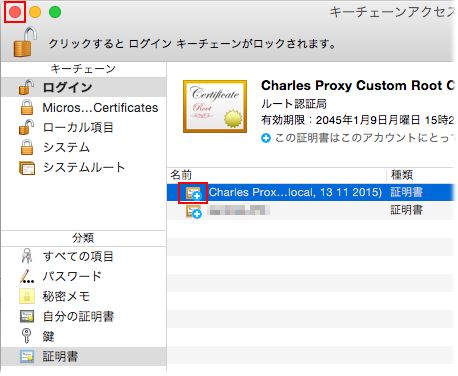458x376 pixels.
Task: Click the 証明書 category icon in sidebar
Action: [27, 356]
